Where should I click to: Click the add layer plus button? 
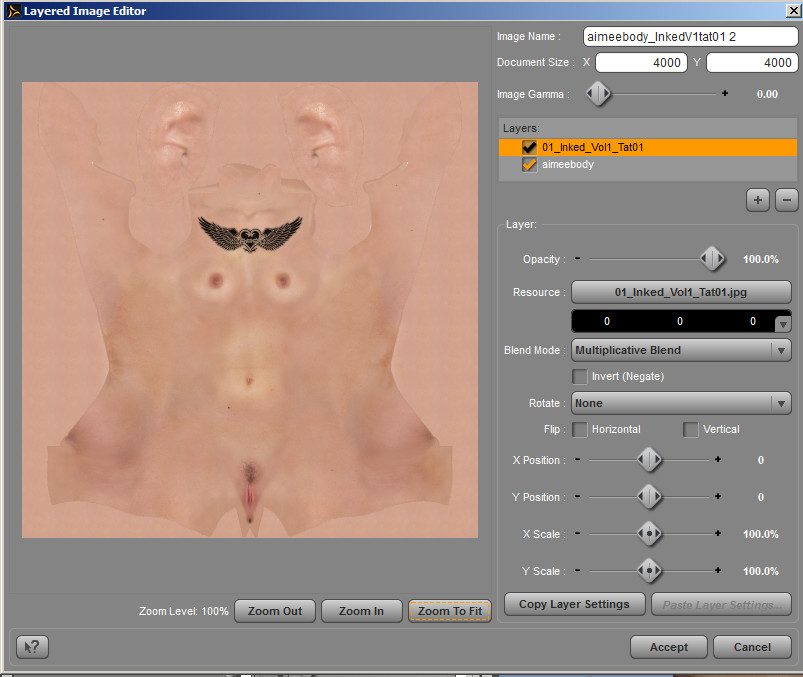757,200
